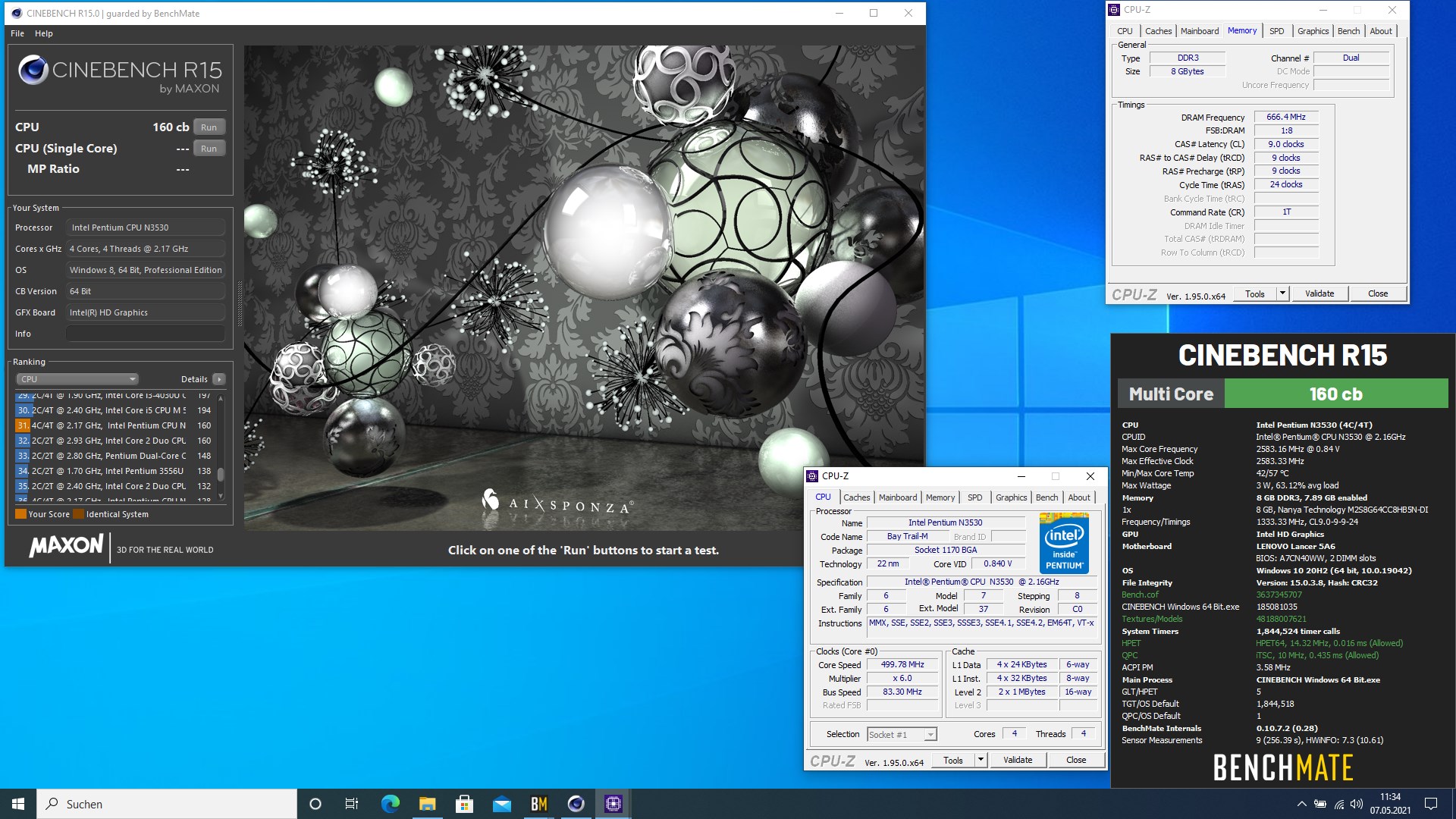Run the CPU multi-core test
The width and height of the screenshot is (1456, 819).
[x=209, y=127]
